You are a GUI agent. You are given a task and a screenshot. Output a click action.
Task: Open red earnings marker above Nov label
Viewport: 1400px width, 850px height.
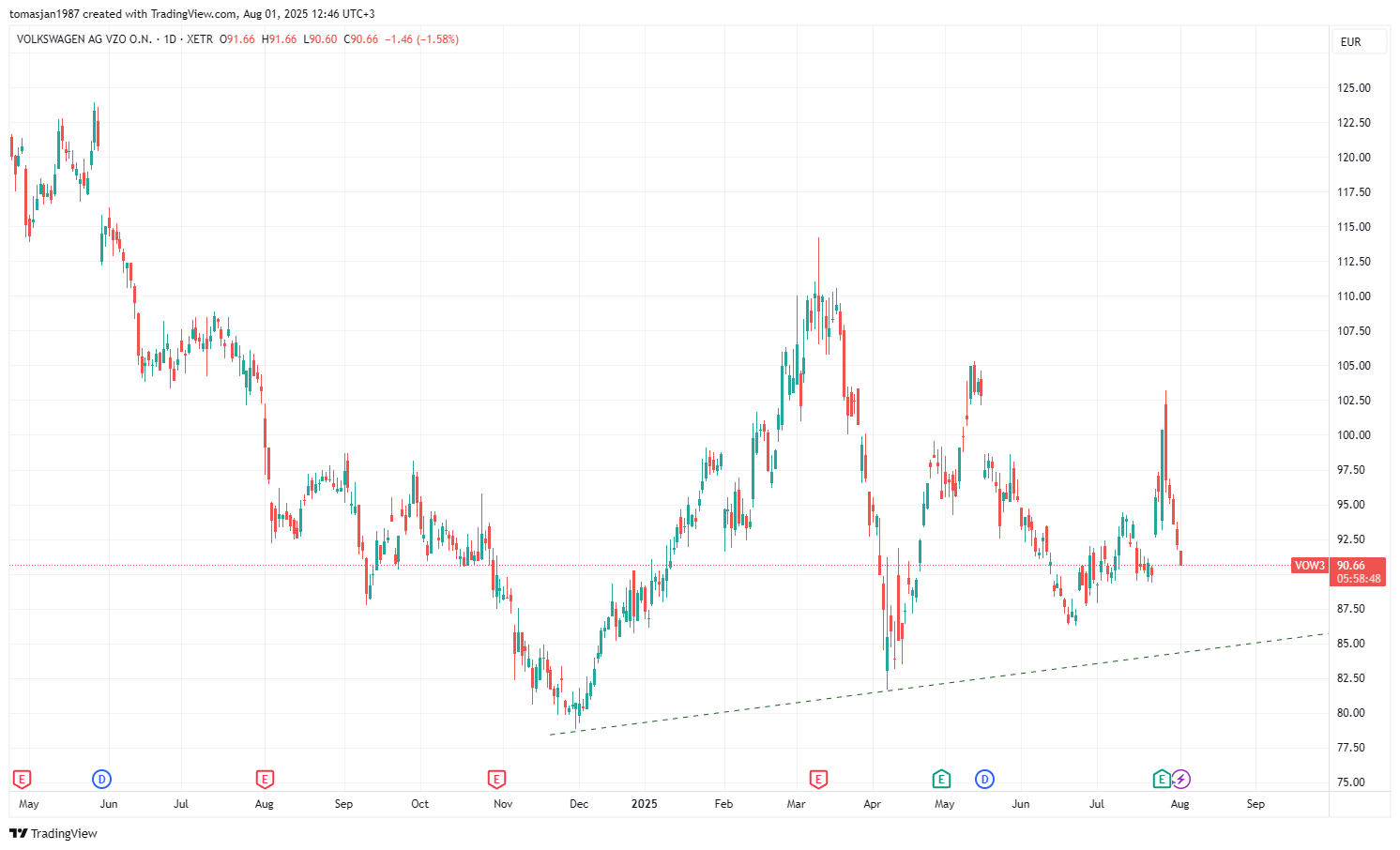pos(496,779)
